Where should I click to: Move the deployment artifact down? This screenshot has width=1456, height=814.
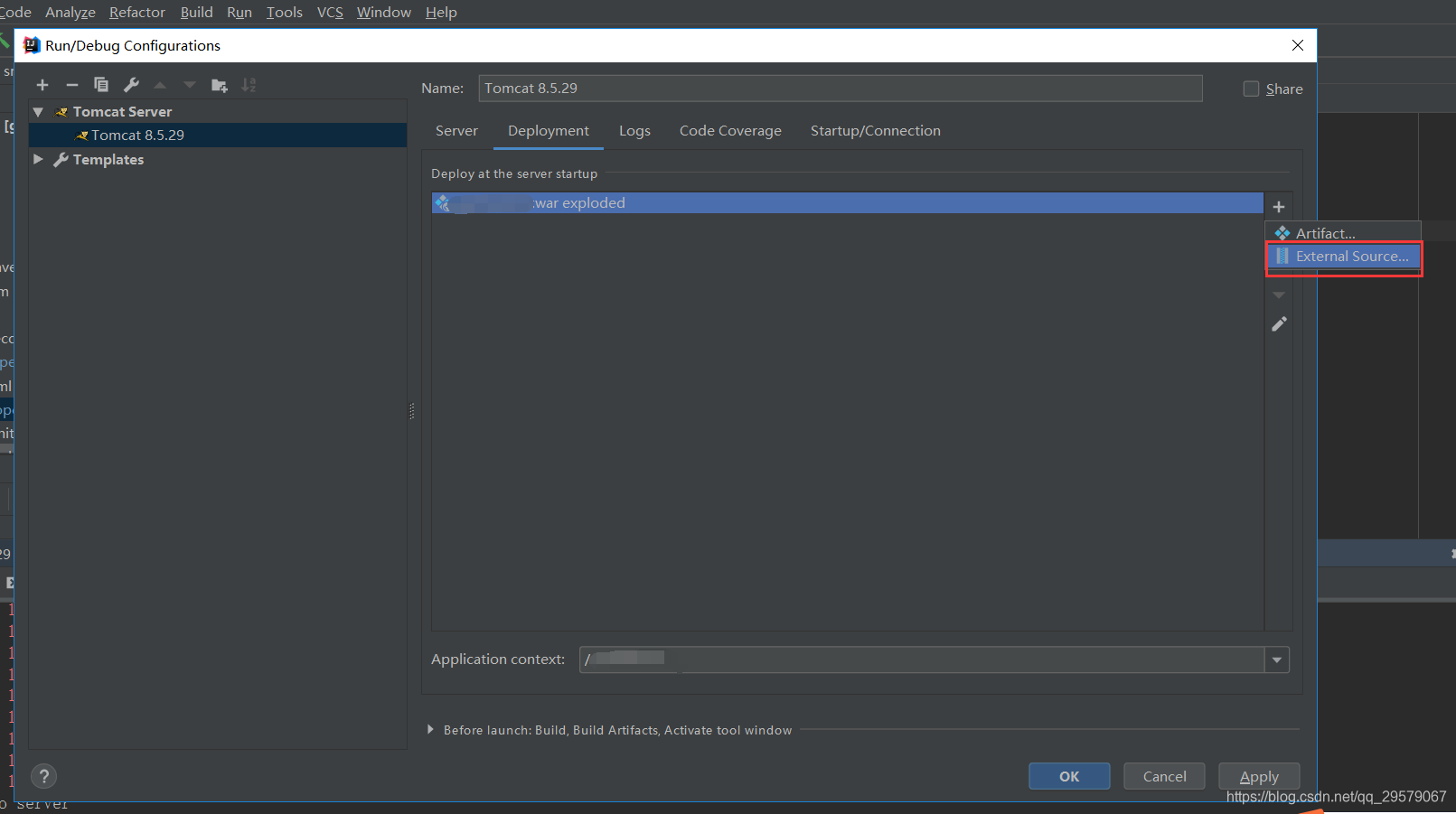point(1279,295)
